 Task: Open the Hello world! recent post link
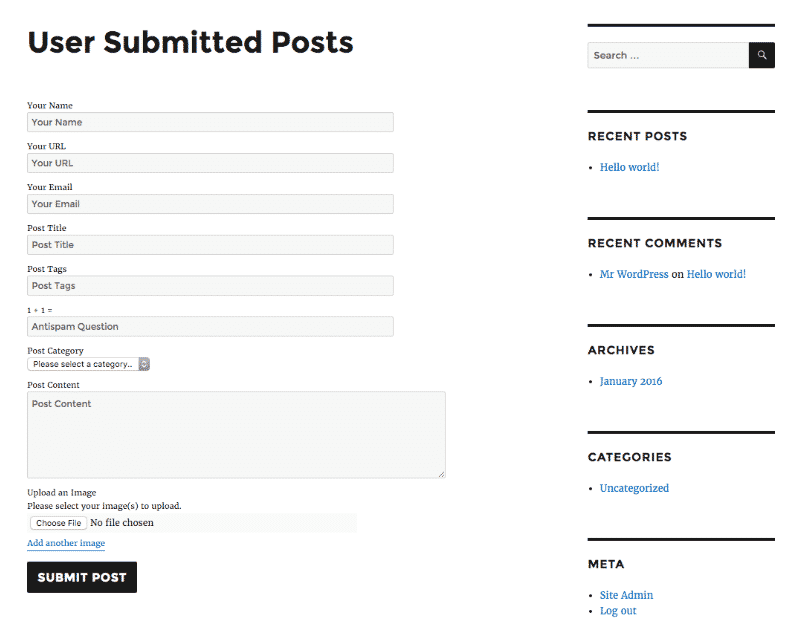tap(629, 167)
